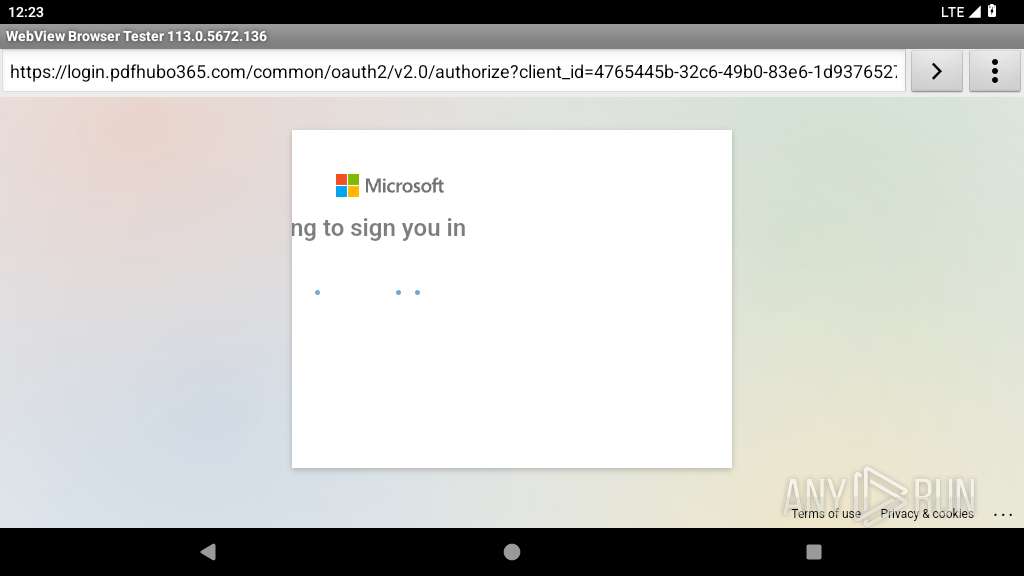Tap the Android home circle button
Screen dimensions: 1024x576
tap(512, 552)
